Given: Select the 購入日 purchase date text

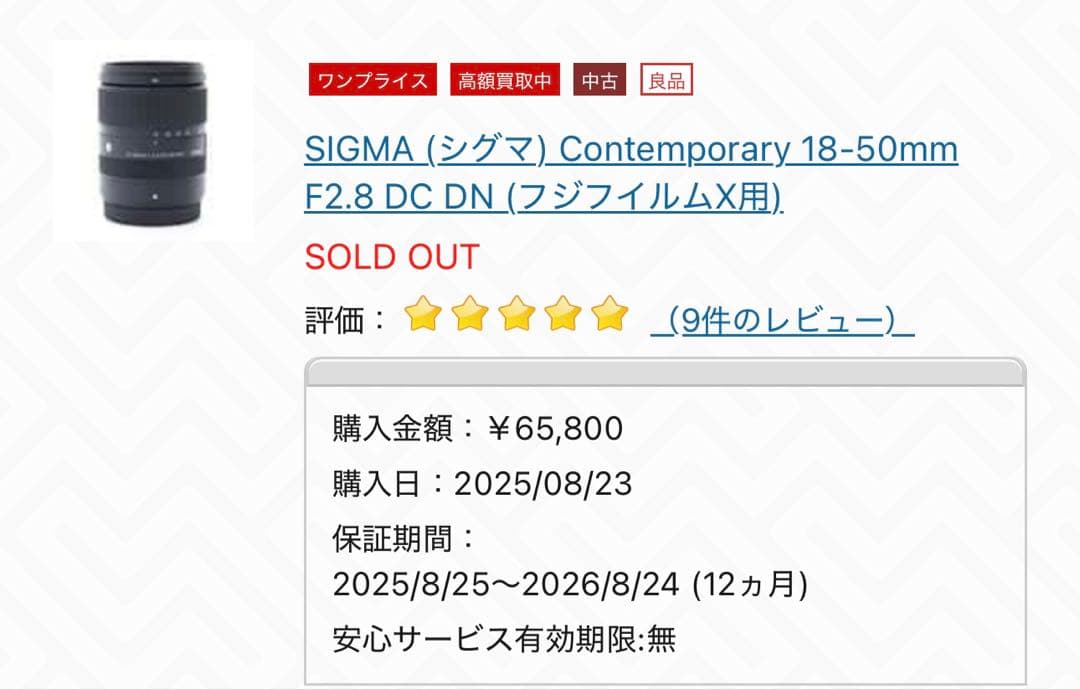Looking at the screenshot, I should click(x=480, y=483).
